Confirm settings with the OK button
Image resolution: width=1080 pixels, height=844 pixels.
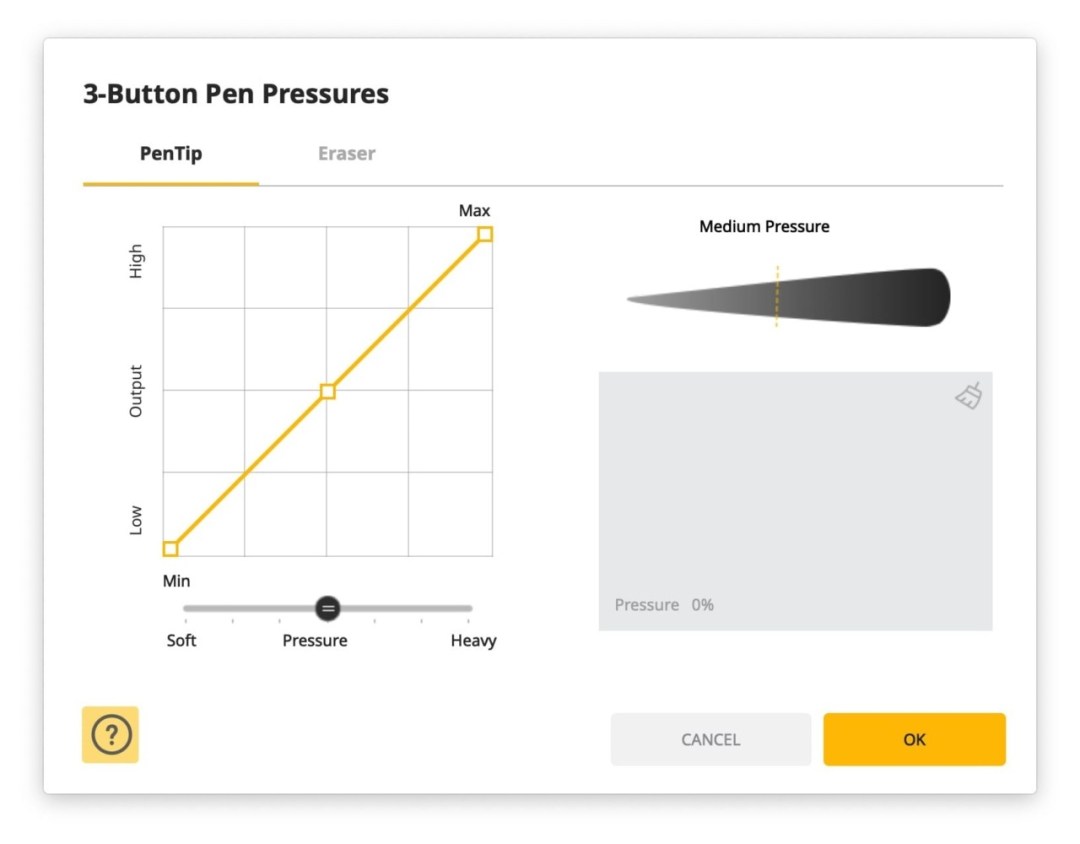914,739
